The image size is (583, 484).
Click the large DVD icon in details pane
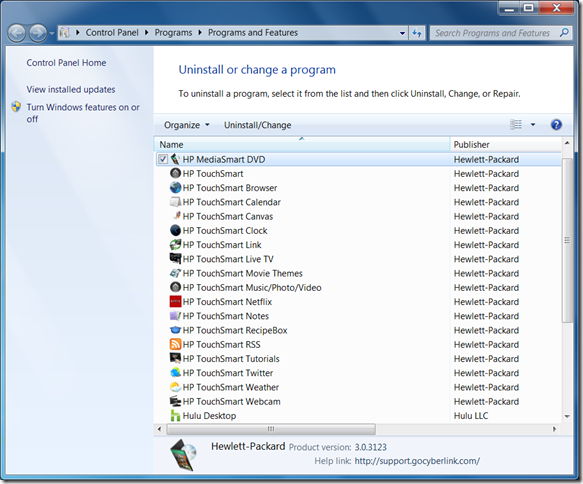[183, 454]
